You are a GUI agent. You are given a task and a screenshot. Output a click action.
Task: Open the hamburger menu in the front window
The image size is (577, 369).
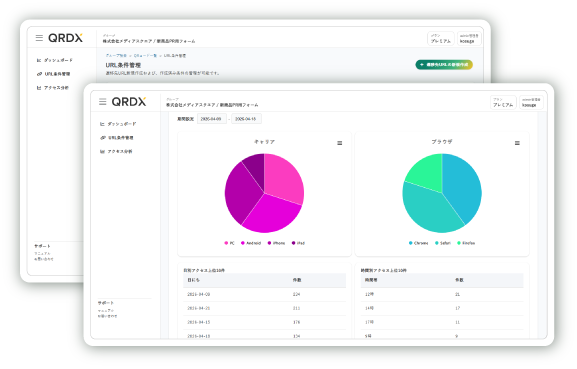click(x=103, y=102)
